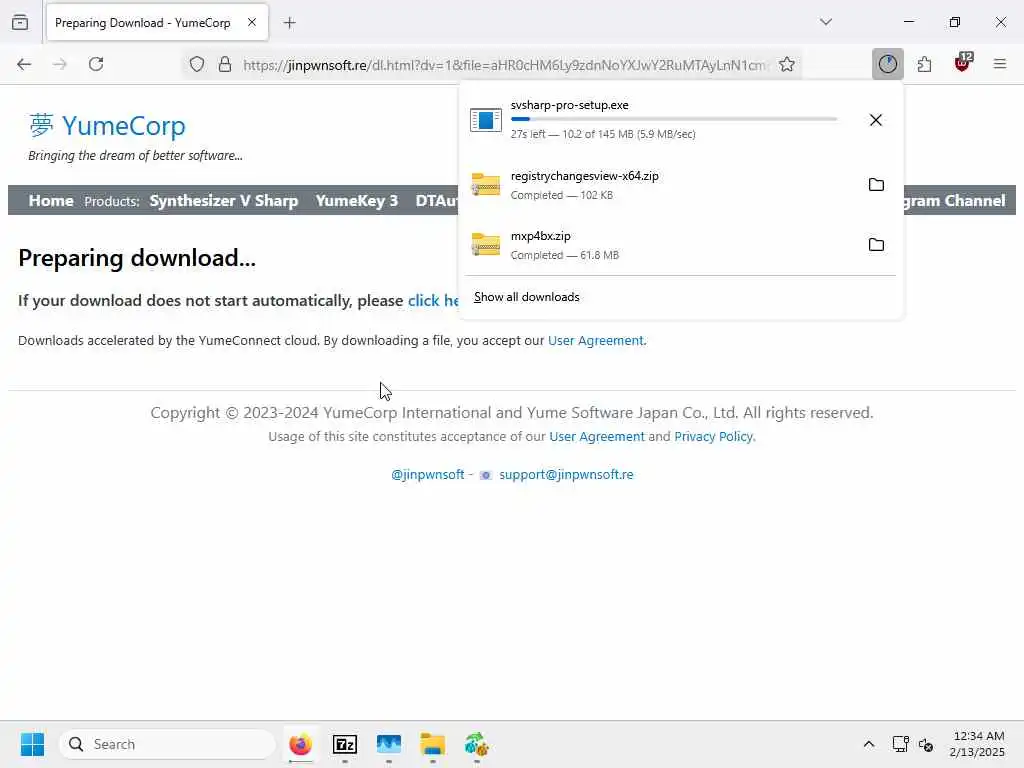Open the Windows Start menu

point(32,744)
